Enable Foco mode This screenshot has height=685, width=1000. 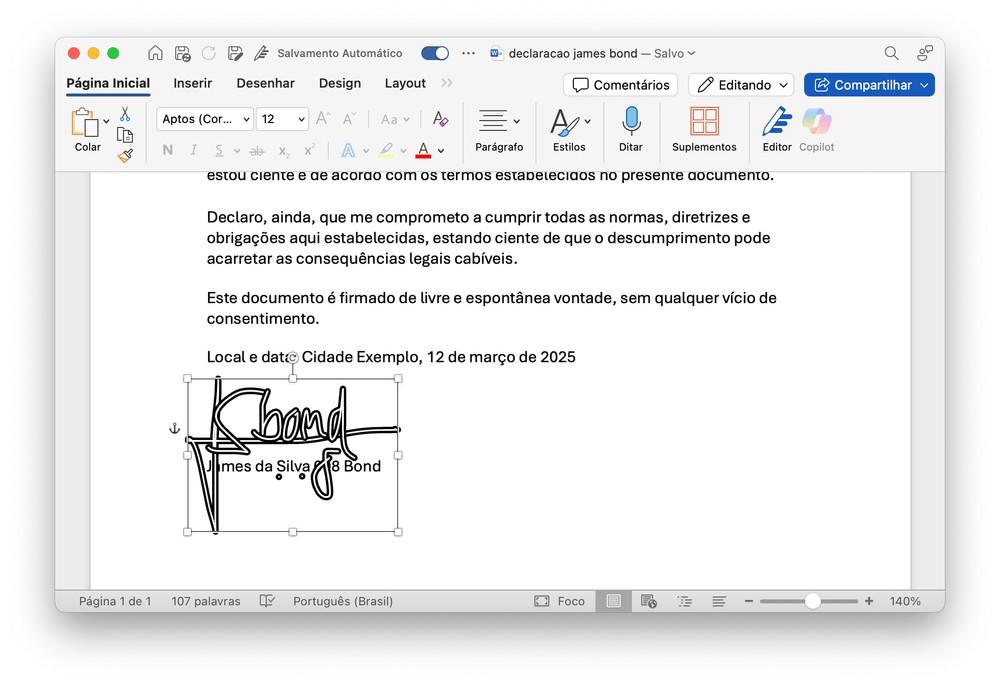point(560,601)
